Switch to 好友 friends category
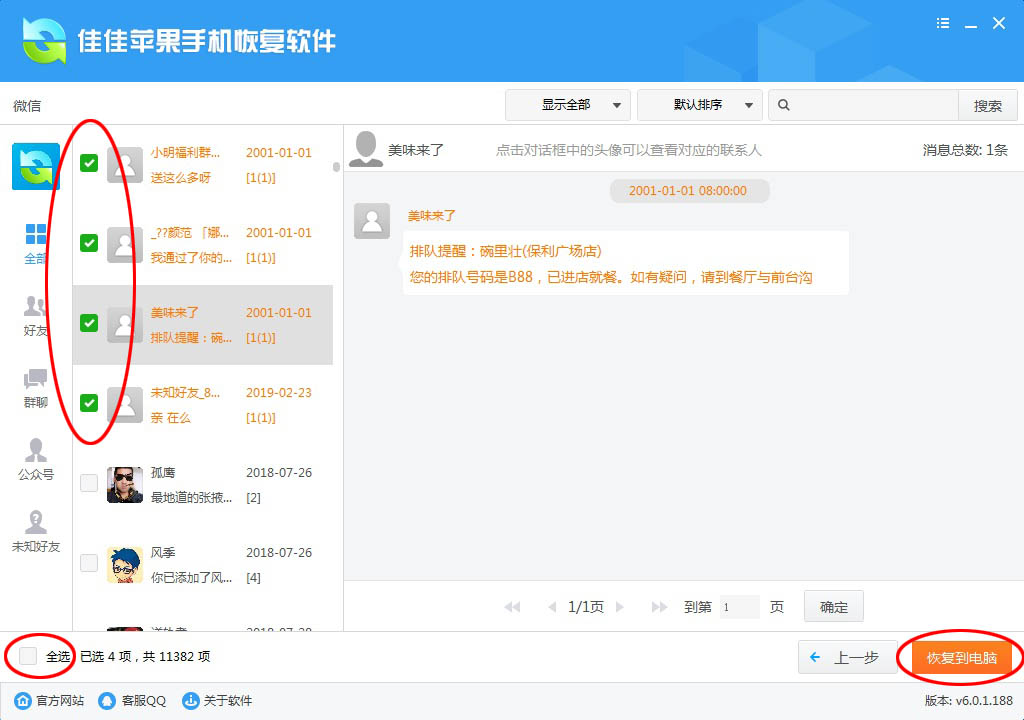The width and height of the screenshot is (1024, 720). [x=35, y=316]
